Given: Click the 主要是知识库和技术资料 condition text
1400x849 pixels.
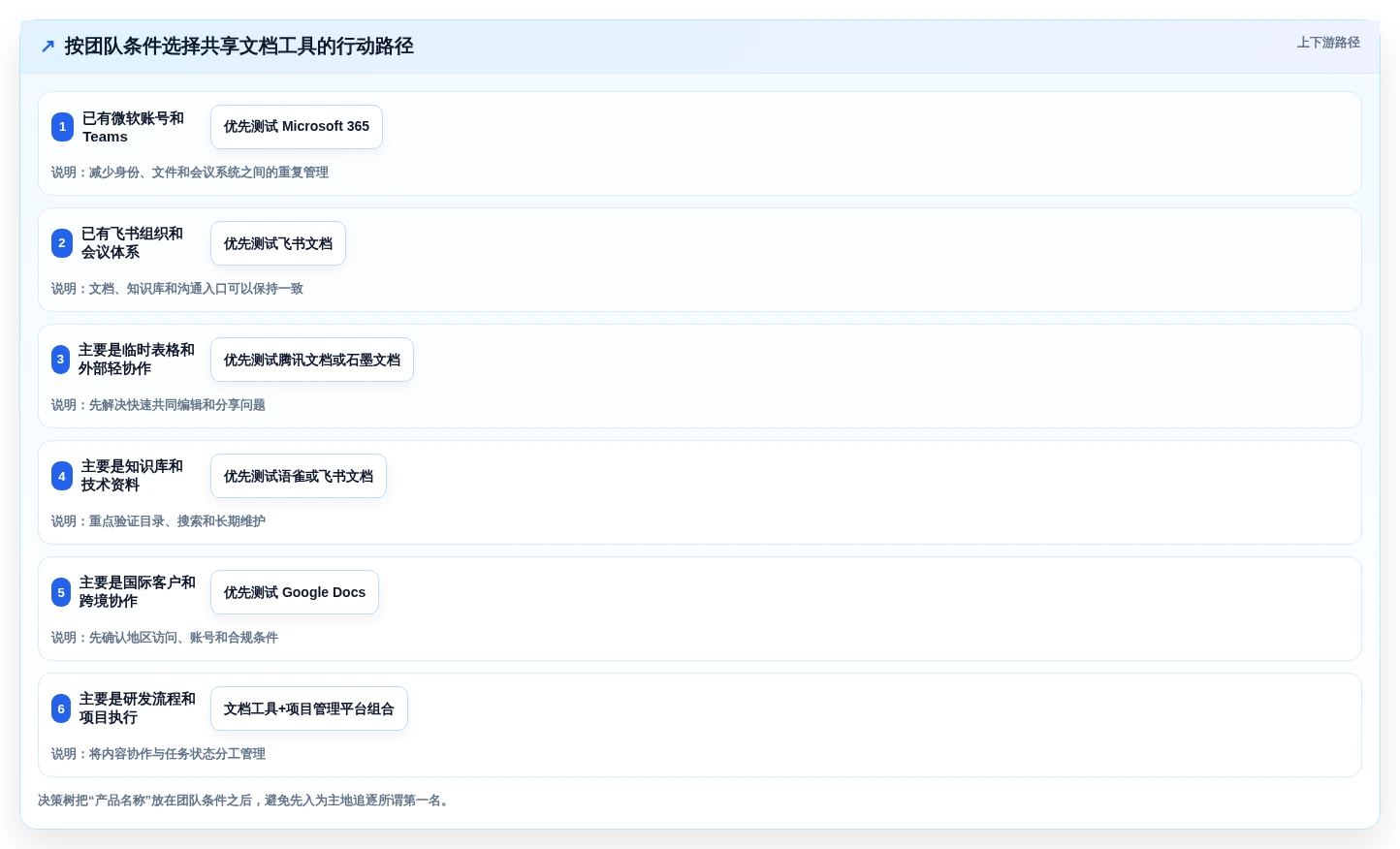Looking at the screenshot, I should pyautogui.click(x=132, y=476).
